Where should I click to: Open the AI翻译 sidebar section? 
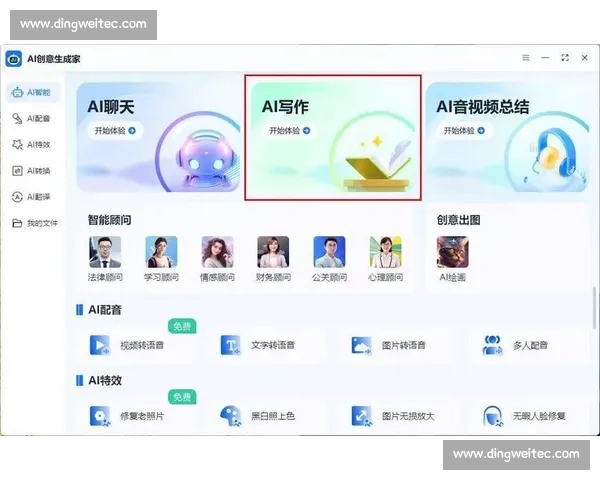33,197
